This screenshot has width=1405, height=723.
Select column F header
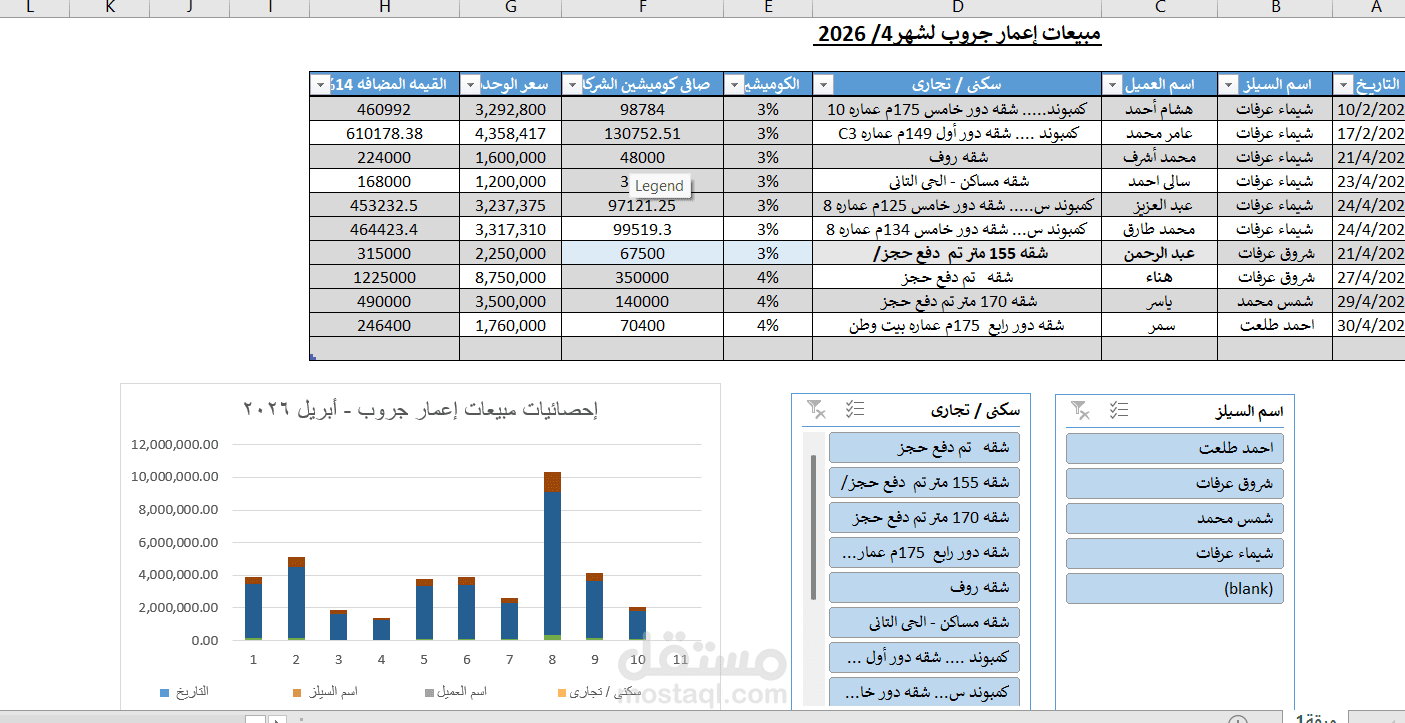pyautogui.click(x=642, y=7)
